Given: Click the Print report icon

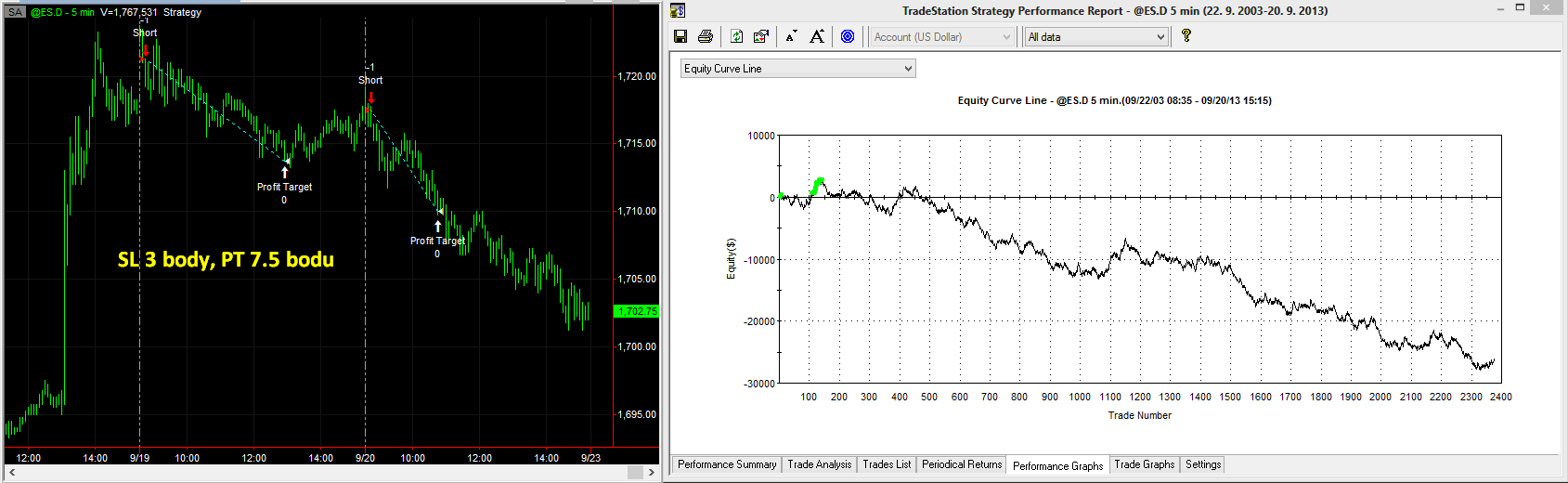Looking at the screenshot, I should (x=706, y=36).
